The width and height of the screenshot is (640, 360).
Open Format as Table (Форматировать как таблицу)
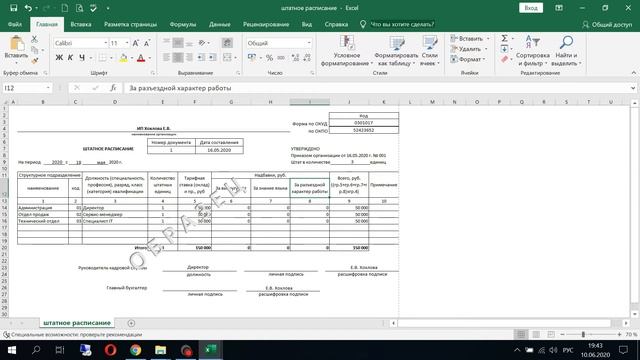click(x=396, y=51)
